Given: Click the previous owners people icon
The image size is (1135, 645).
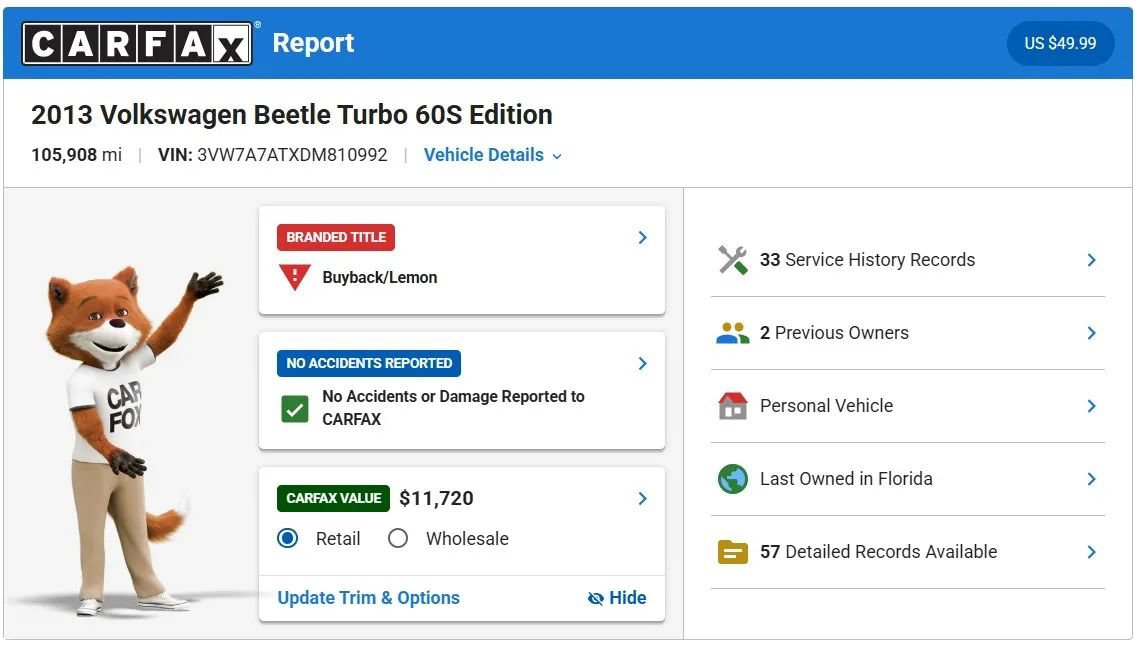Looking at the screenshot, I should coord(733,333).
